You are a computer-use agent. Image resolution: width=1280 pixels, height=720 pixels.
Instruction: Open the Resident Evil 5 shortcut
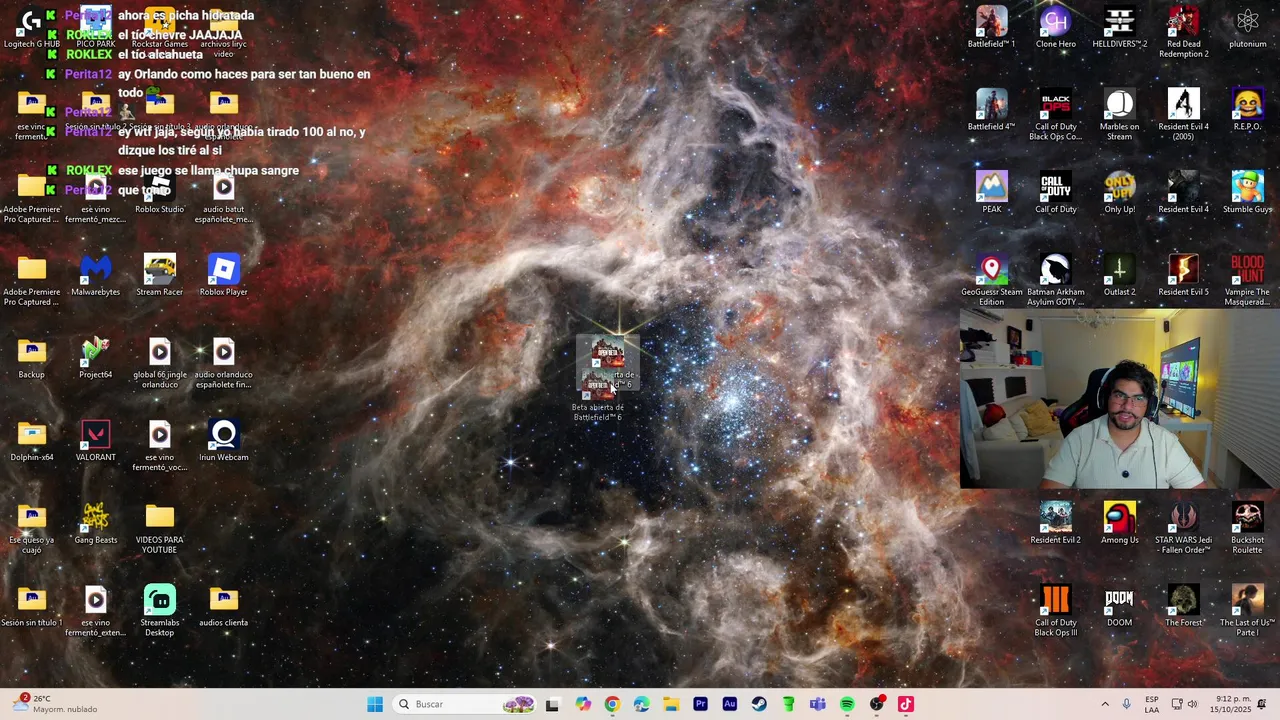click(1183, 276)
